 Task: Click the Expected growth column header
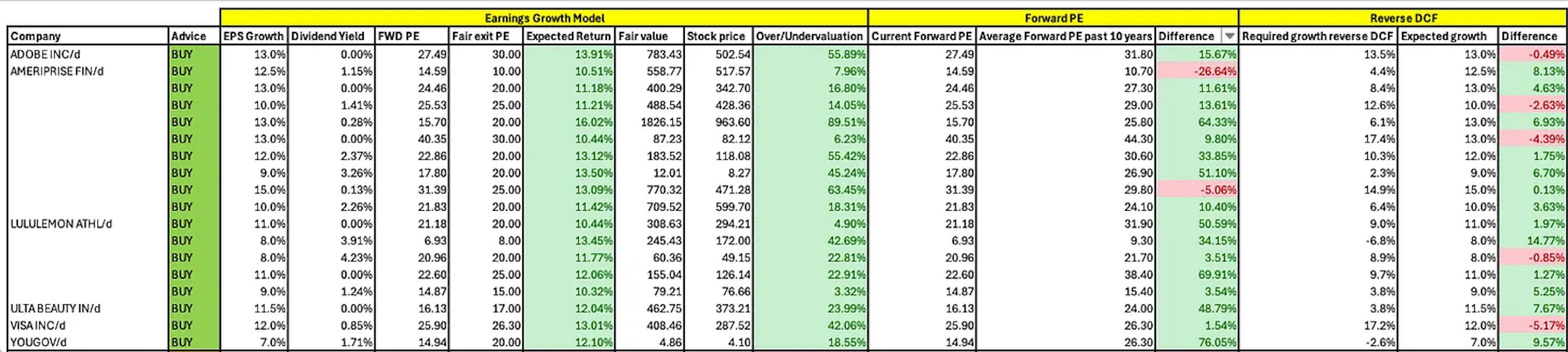(x=1448, y=36)
